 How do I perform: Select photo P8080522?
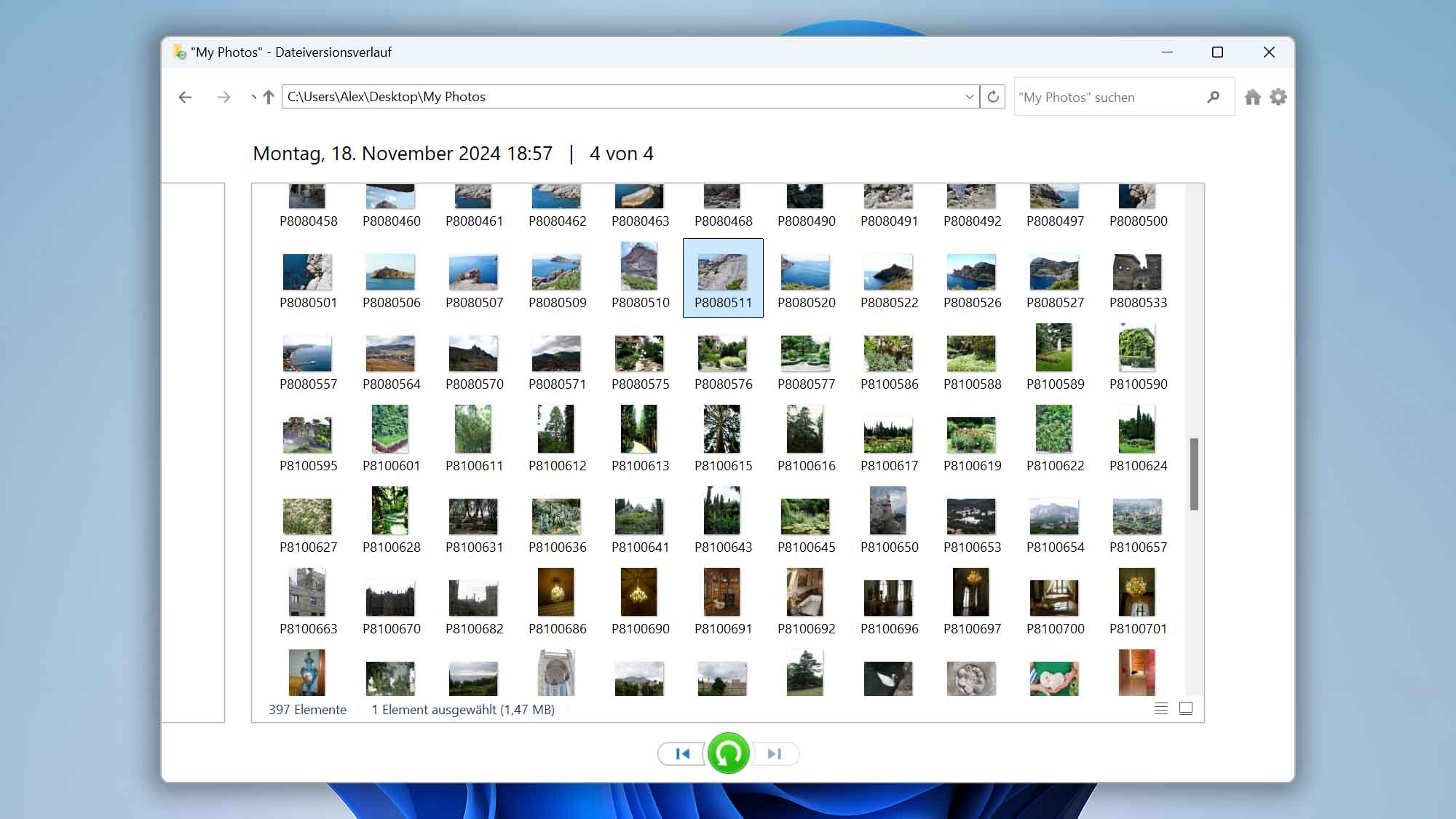[x=890, y=278]
